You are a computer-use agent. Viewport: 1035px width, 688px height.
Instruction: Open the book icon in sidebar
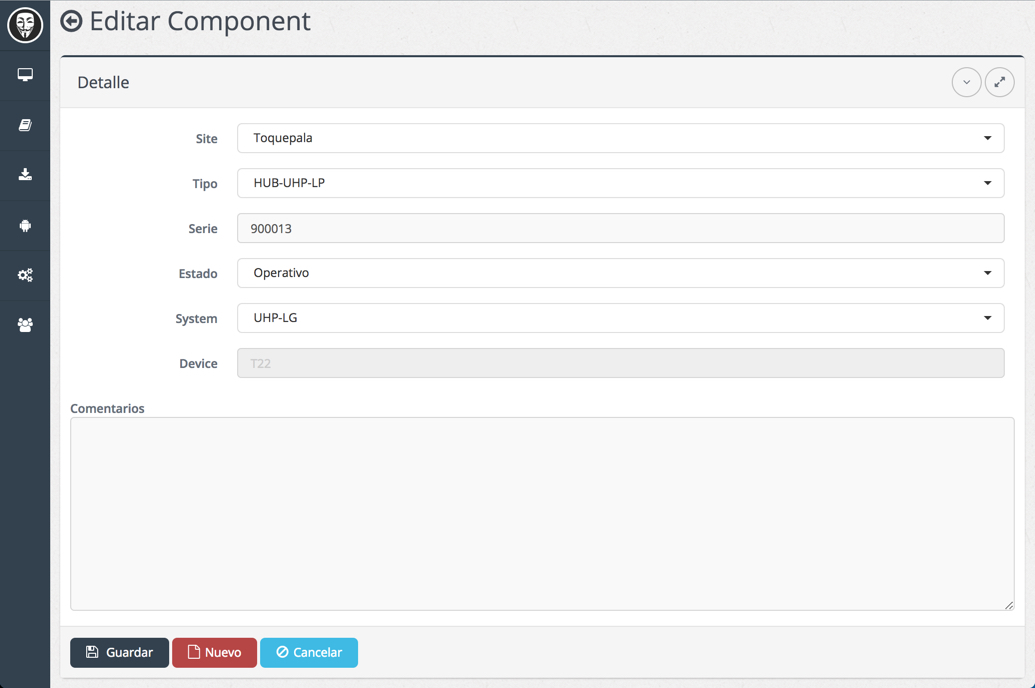(x=25, y=125)
